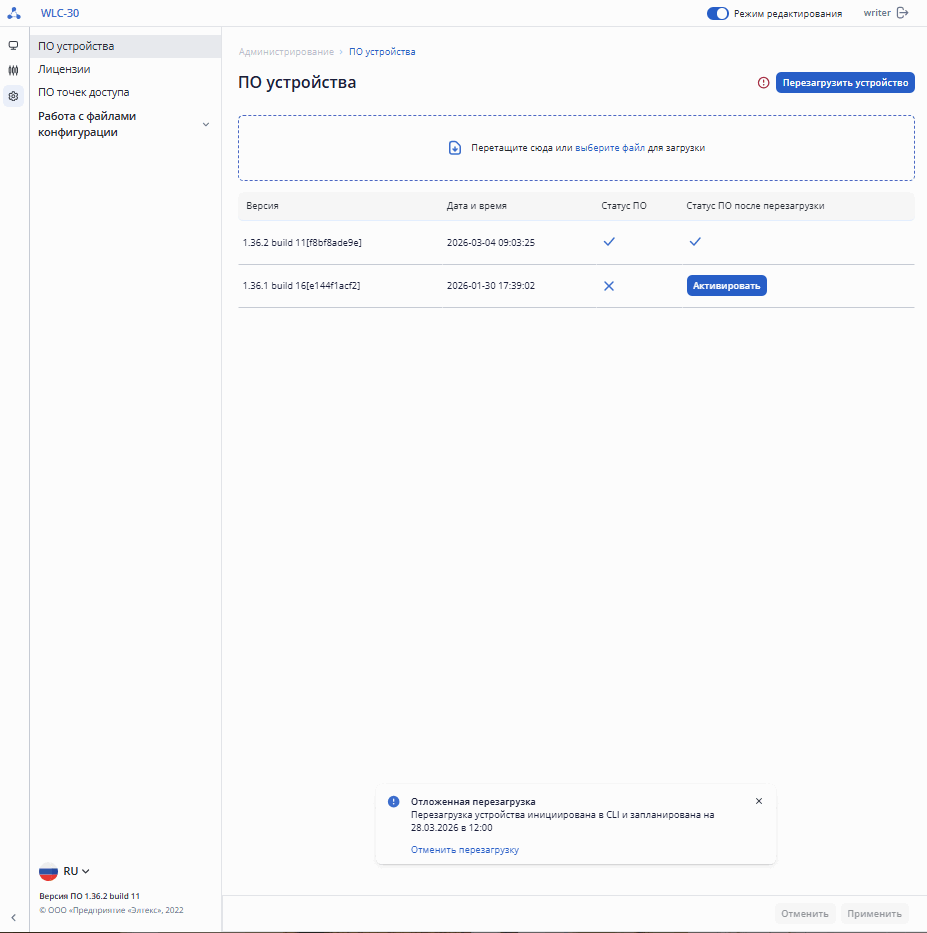This screenshot has height=933, width=927.
Task: Open the monitoring section via monitor icon
Action: [x=13, y=45]
